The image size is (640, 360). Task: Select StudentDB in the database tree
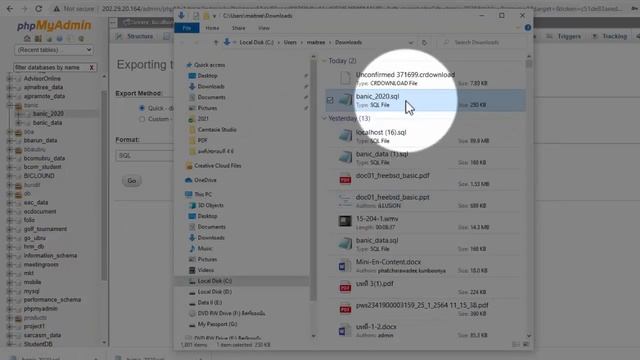coord(38,344)
